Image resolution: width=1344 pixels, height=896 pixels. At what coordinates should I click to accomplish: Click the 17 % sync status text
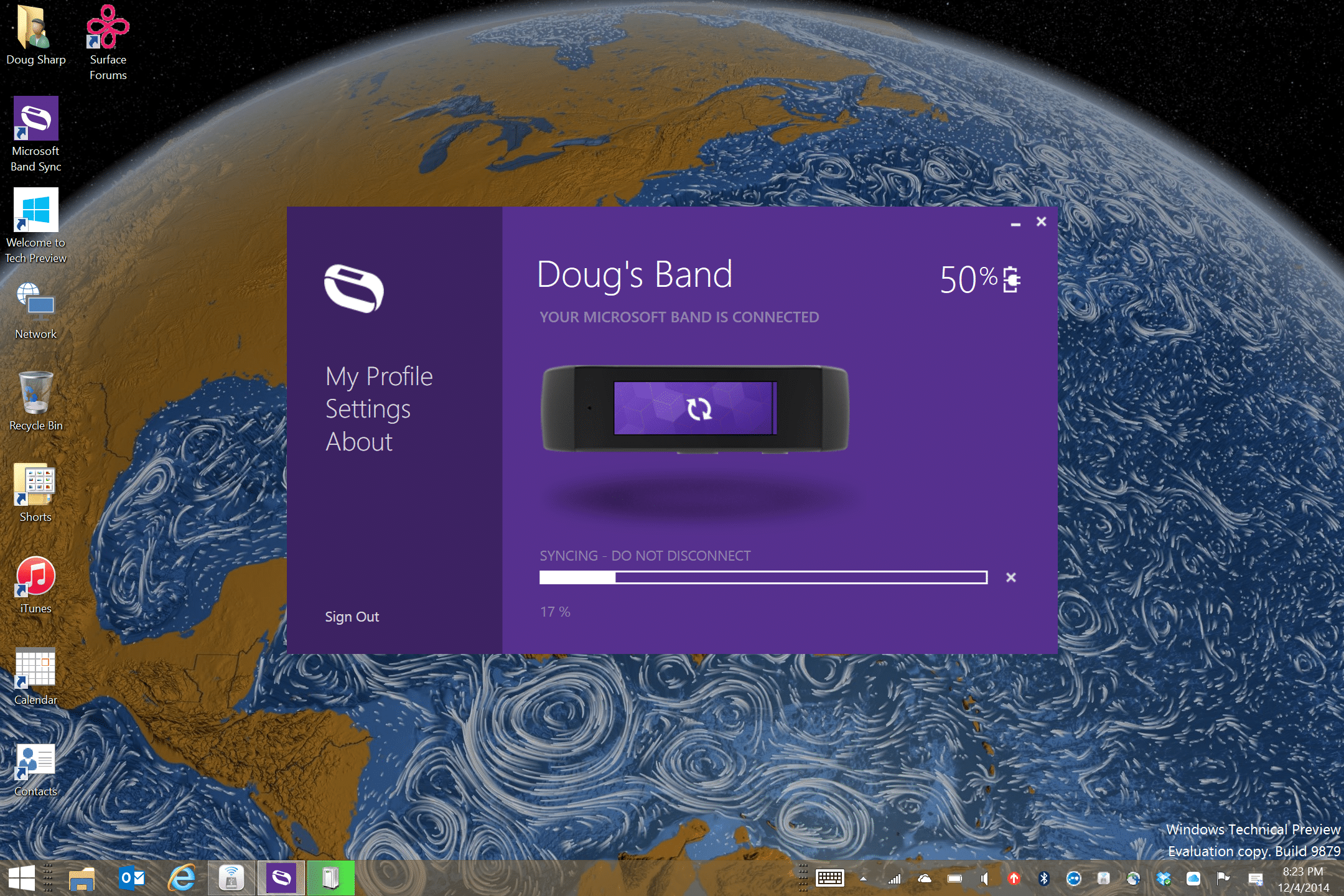point(555,612)
